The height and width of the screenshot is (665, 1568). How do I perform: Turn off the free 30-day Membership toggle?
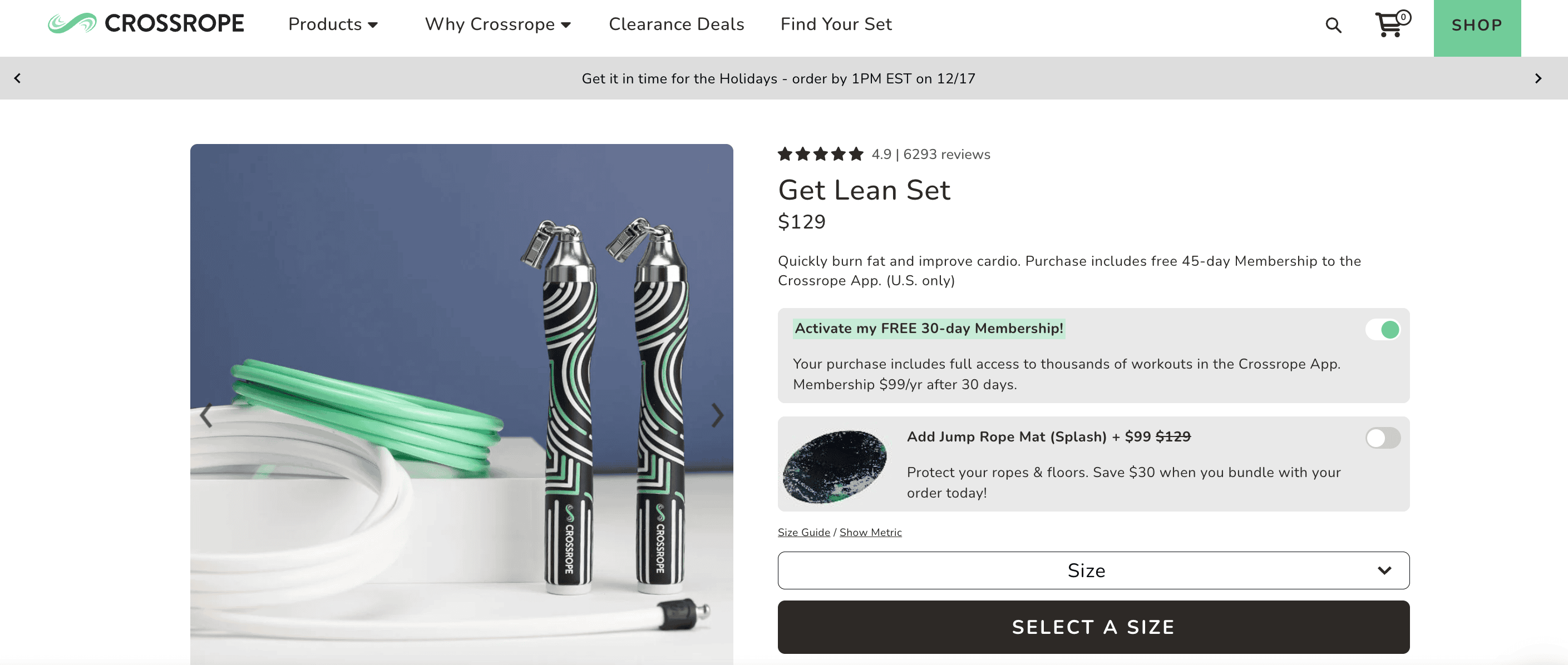[1382, 330]
